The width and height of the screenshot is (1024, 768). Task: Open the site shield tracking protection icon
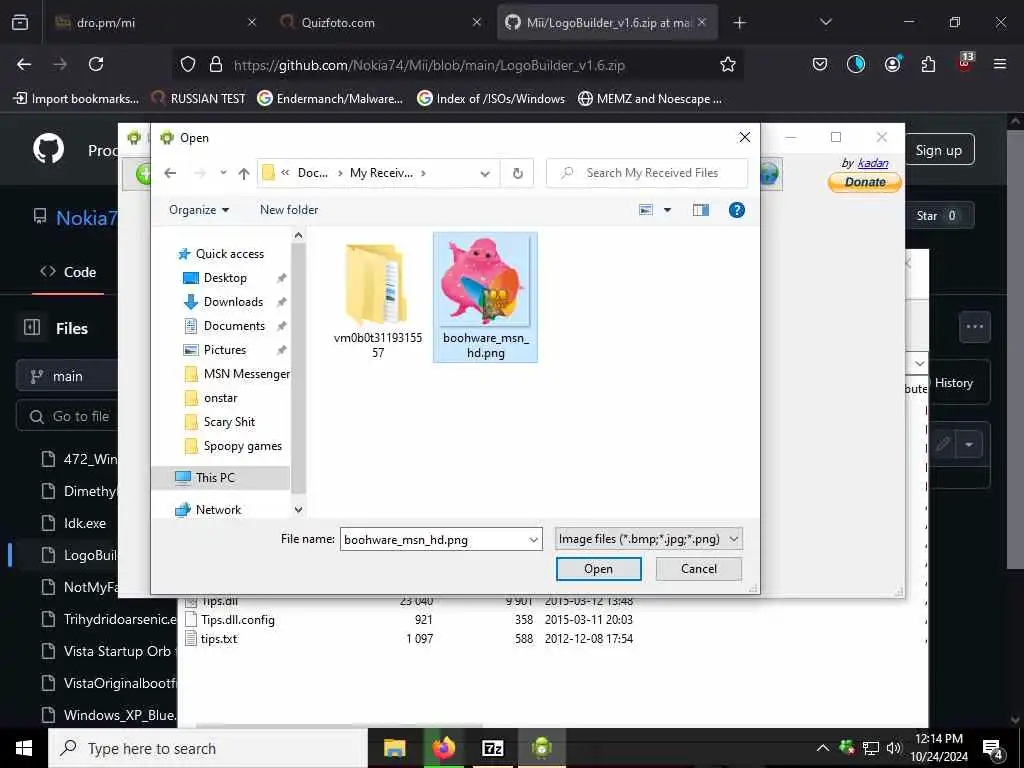click(188, 64)
